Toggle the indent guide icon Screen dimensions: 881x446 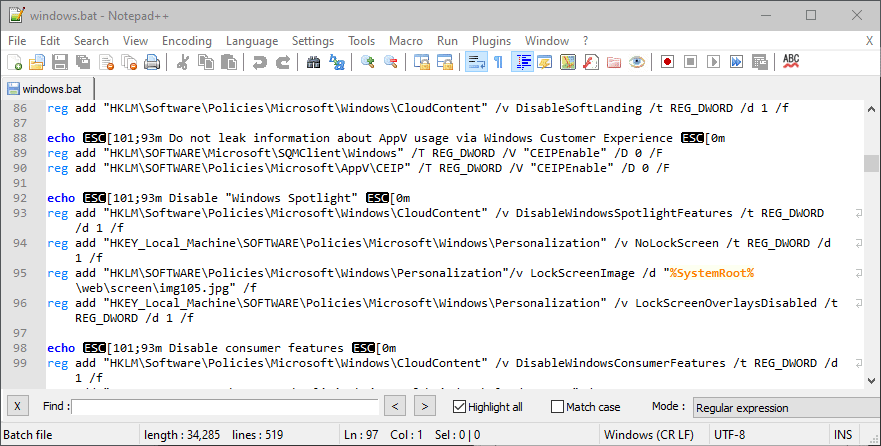tap(523, 62)
